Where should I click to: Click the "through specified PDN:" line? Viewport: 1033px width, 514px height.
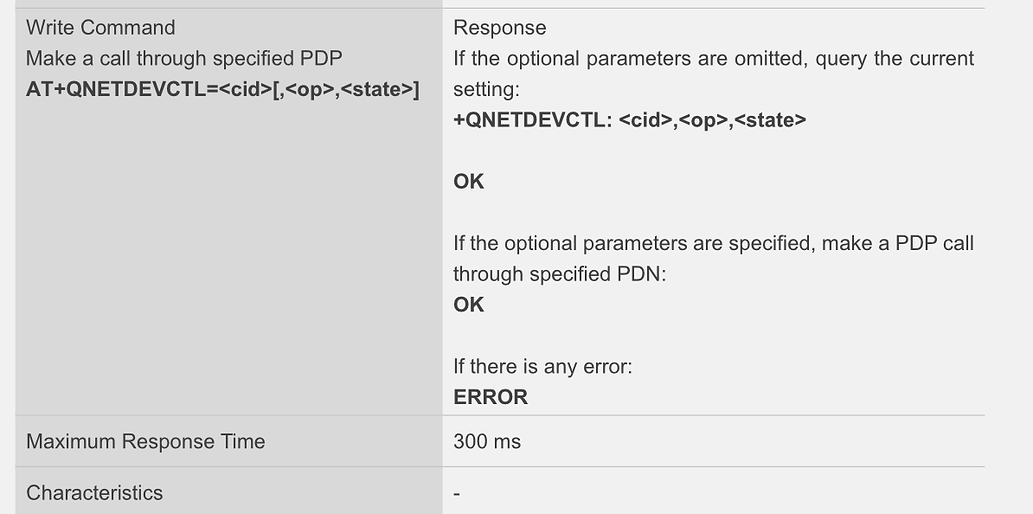point(559,274)
